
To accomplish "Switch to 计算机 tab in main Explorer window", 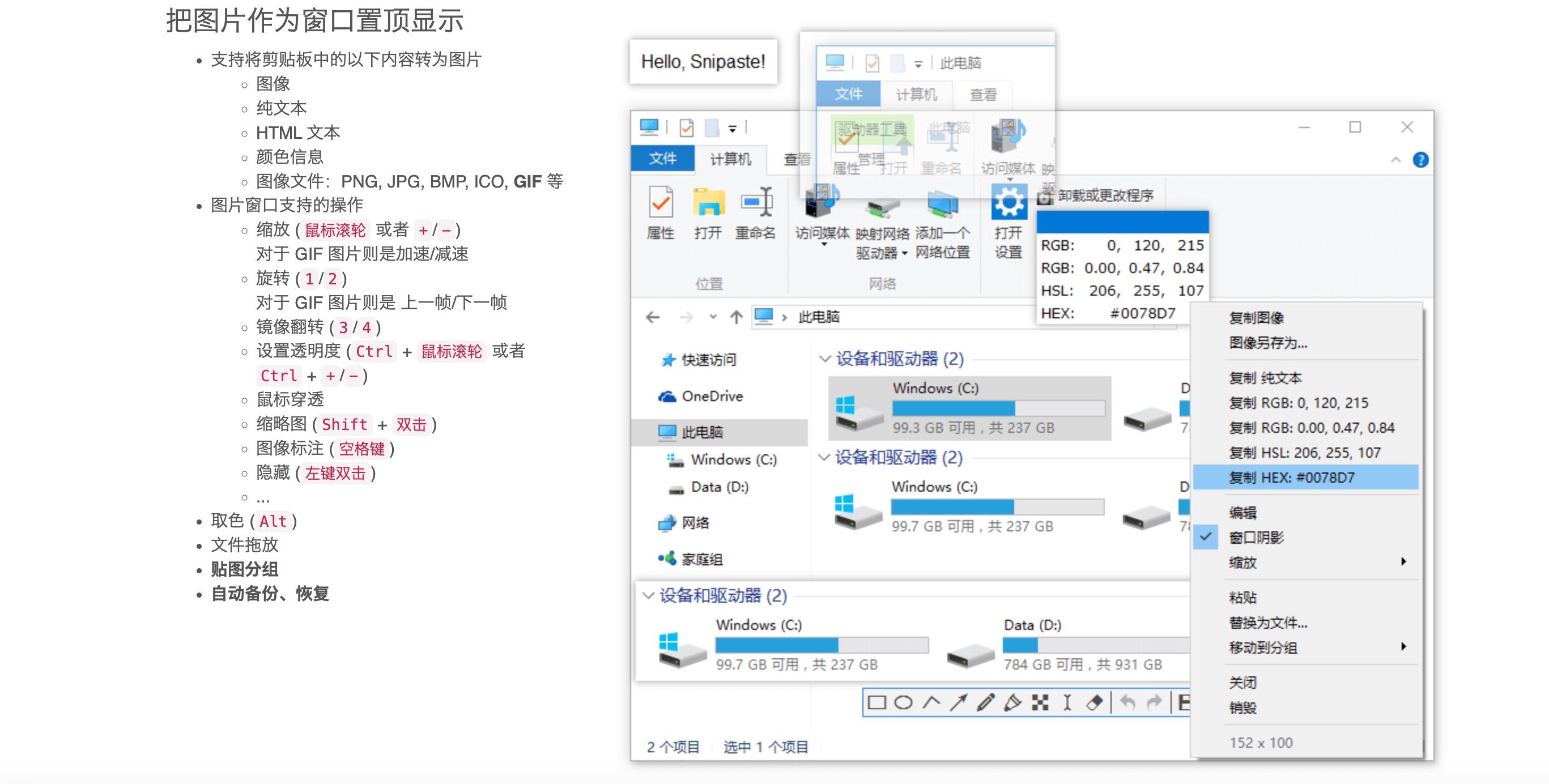I will (x=730, y=159).
